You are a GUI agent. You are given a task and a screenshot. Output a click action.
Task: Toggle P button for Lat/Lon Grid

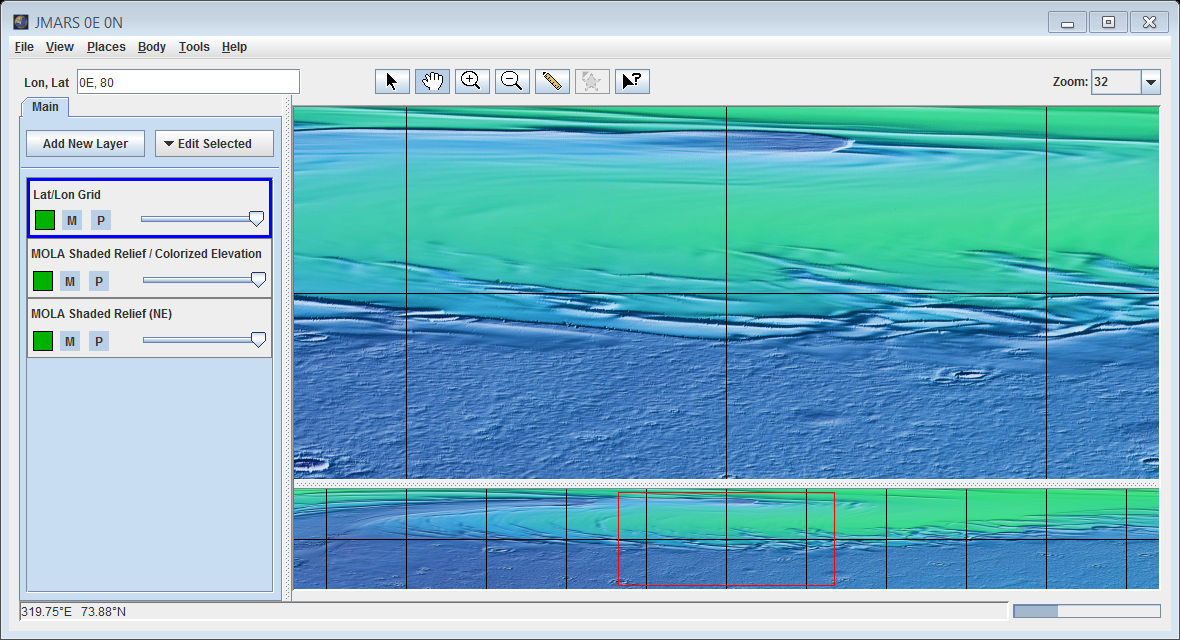(101, 220)
